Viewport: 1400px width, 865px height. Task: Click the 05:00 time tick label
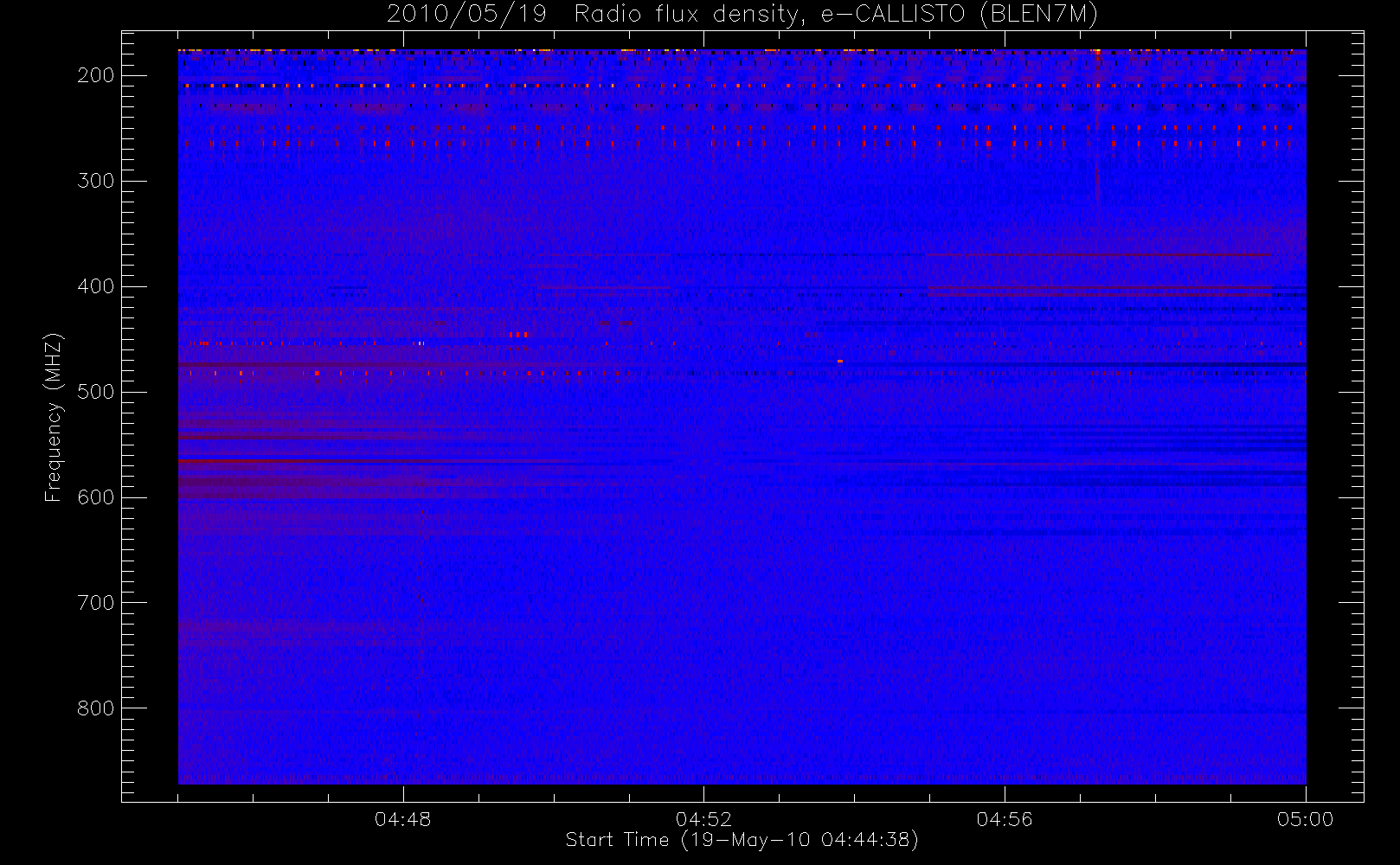coord(1305,819)
